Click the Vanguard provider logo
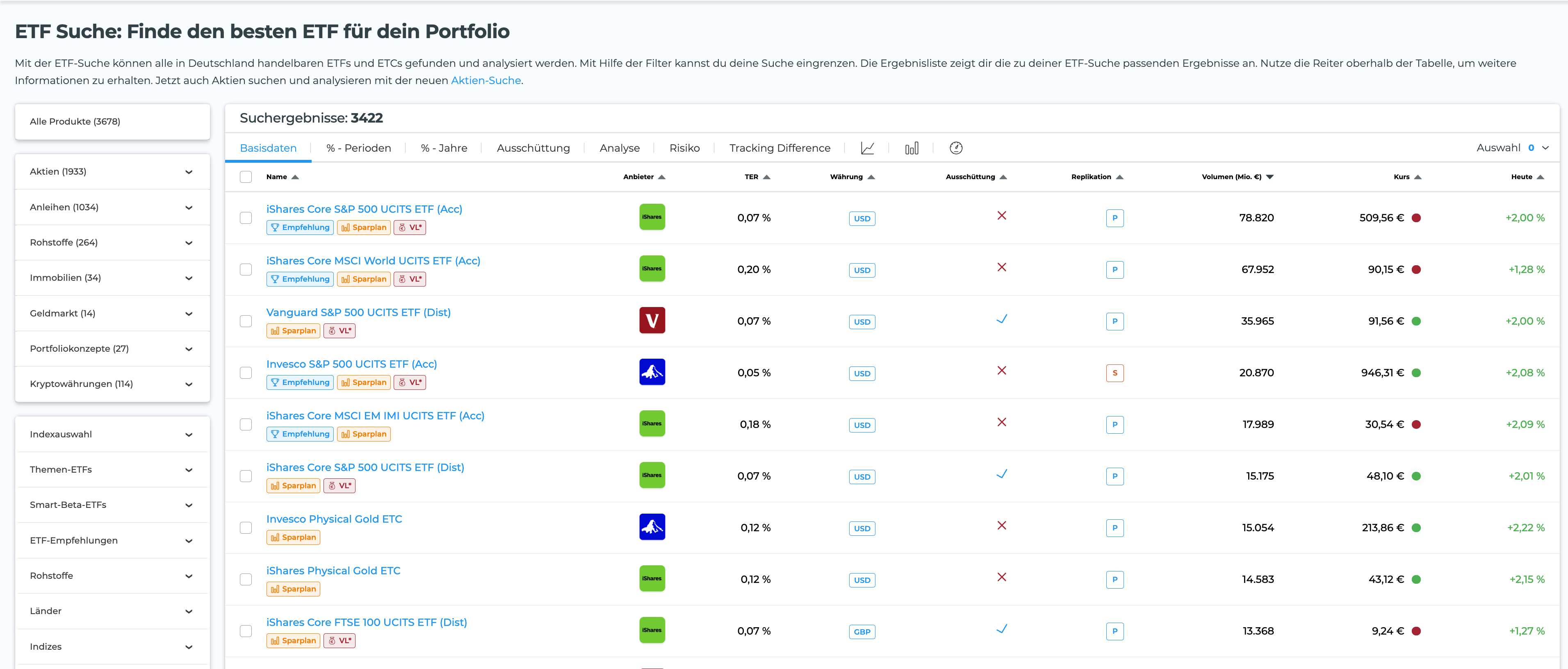The width and height of the screenshot is (1568, 669). (x=652, y=320)
